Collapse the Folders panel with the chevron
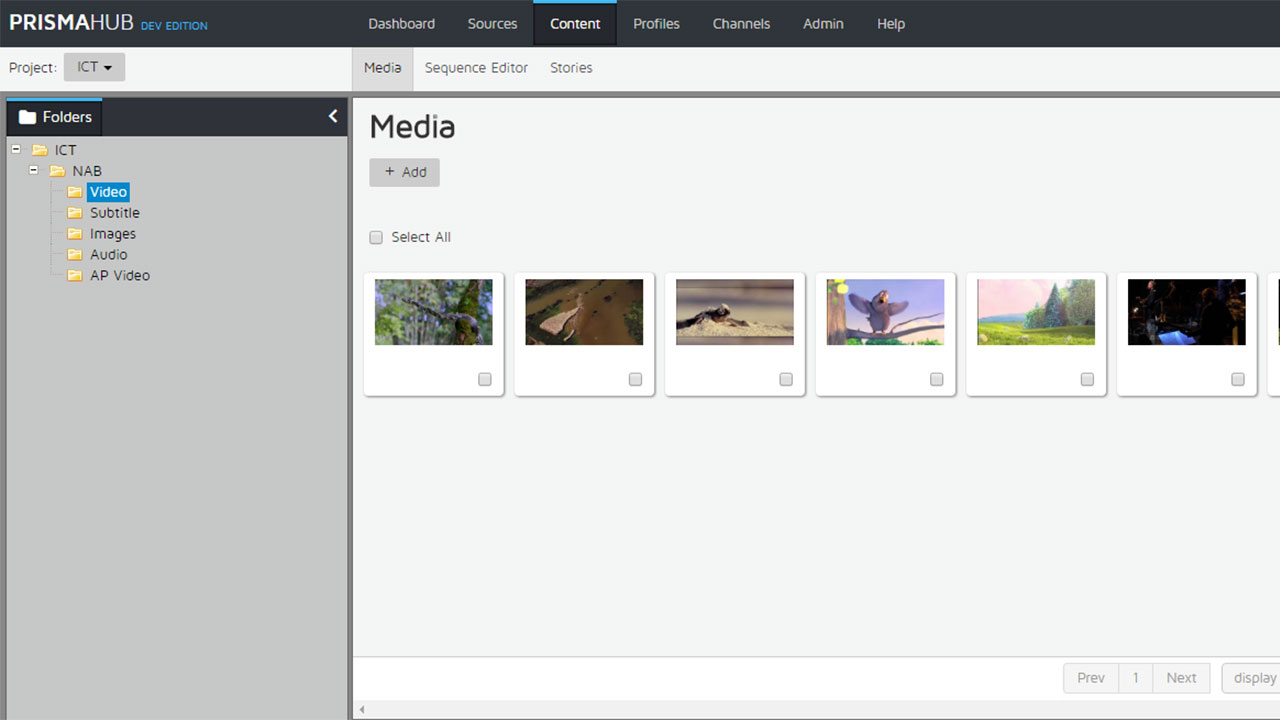The width and height of the screenshot is (1280, 720). (333, 116)
